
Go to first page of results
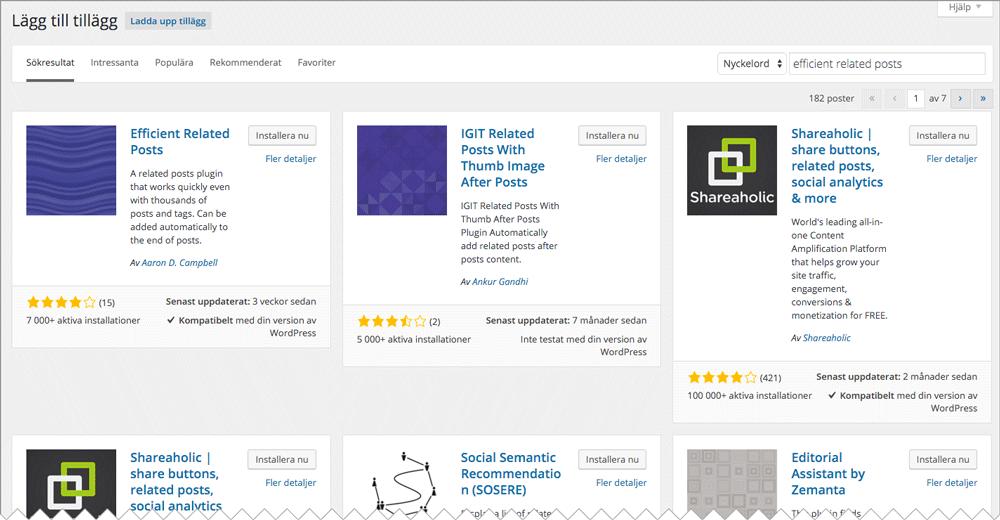(x=872, y=98)
